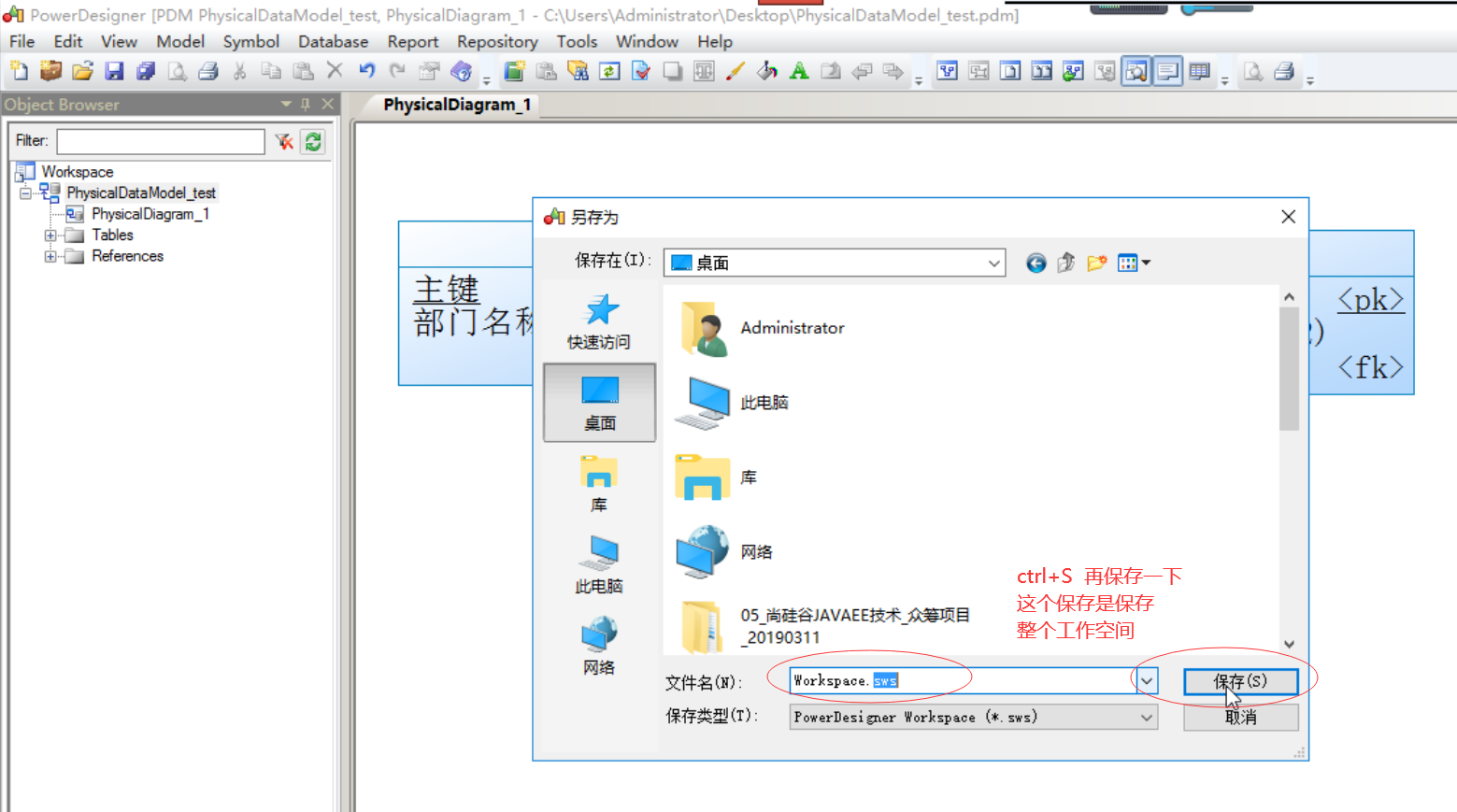This screenshot has height=812, width=1457.
Task: Collapse the PhysicalDataModel_test tree node
Action: click(x=25, y=193)
